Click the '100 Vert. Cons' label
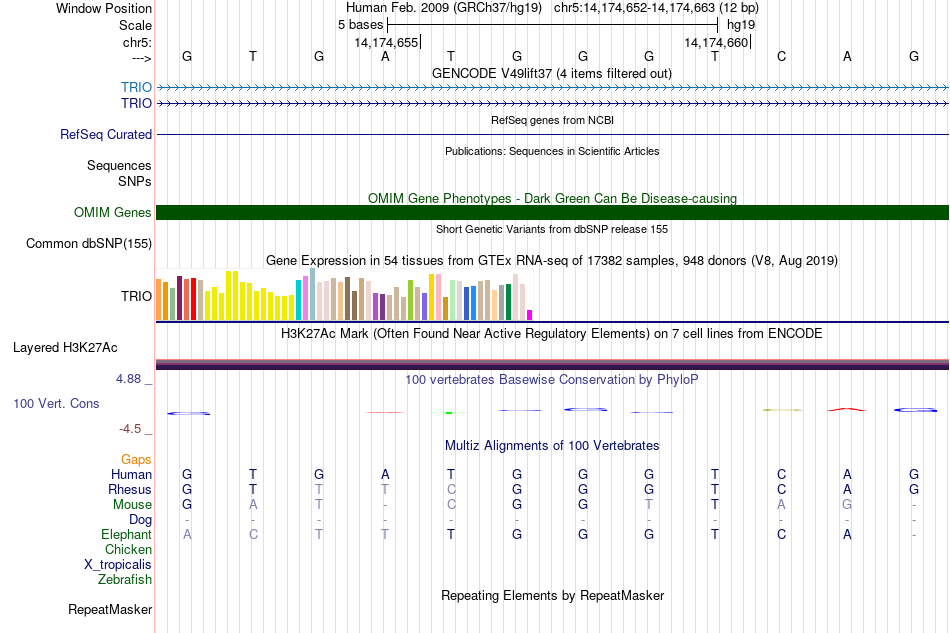950x633 pixels. [56, 403]
